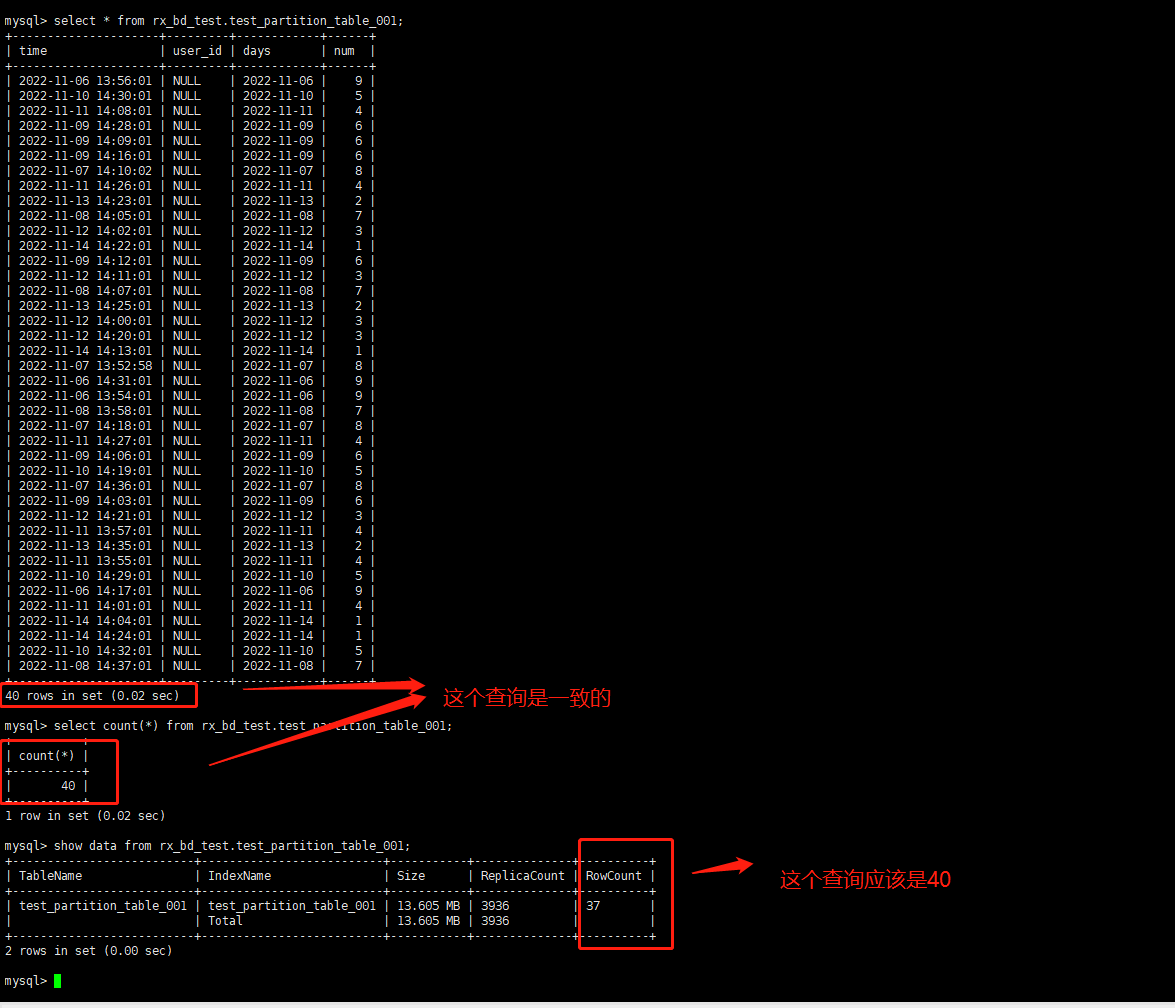
Task: Click the 'RowCount' column header
Action: click(x=613, y=876)
